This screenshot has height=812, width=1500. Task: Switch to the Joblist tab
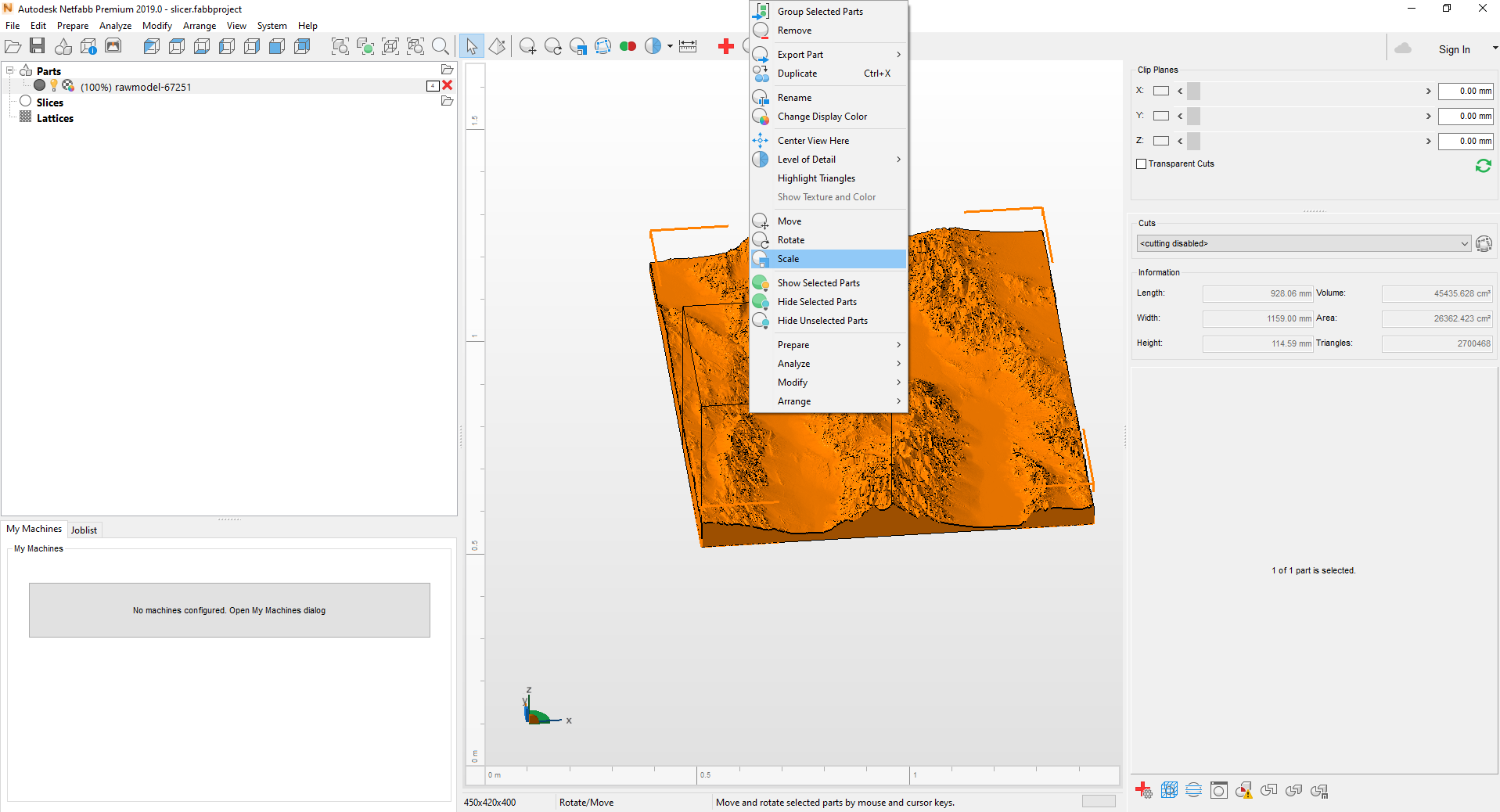pyautogui.click(x=84, y=530)
